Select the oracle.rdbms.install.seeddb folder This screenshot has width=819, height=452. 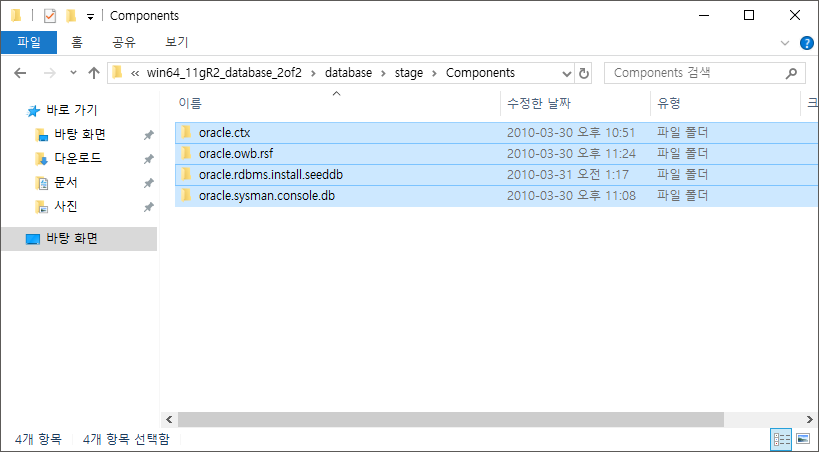(x=497, y=175)
